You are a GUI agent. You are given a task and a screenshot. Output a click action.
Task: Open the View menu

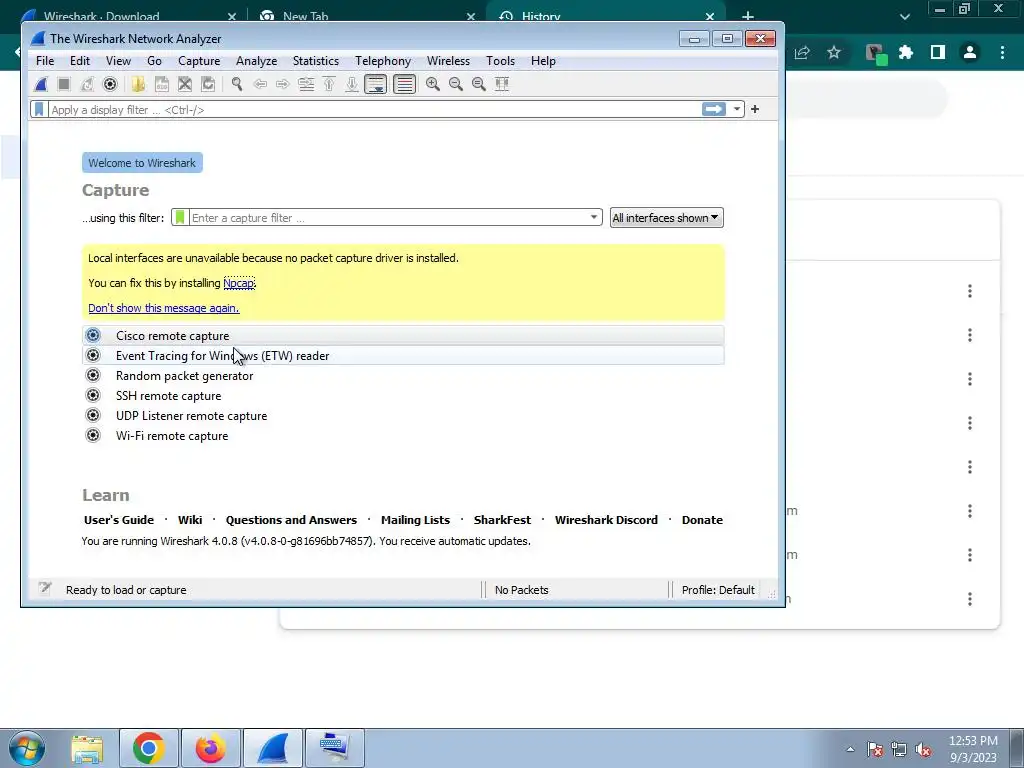(118, 61)
